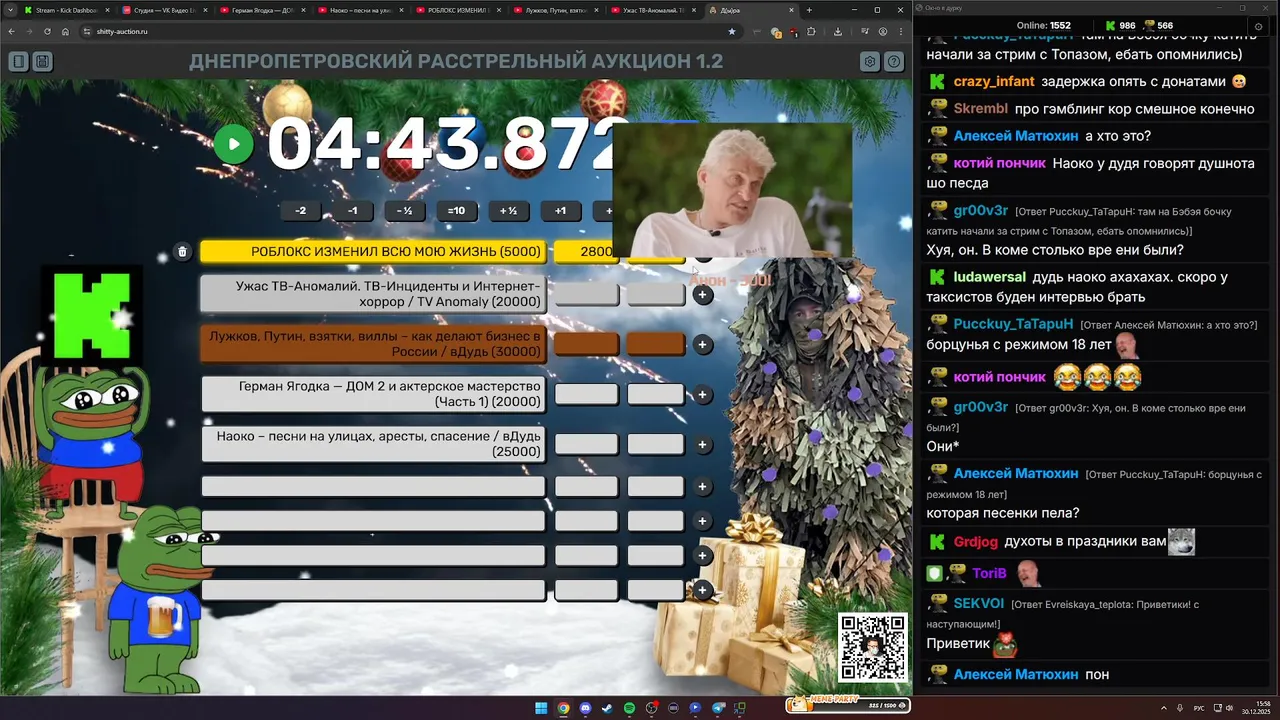Open browser downloads
This screenshot has width=1280, height=720.
(x=838, y=32)
